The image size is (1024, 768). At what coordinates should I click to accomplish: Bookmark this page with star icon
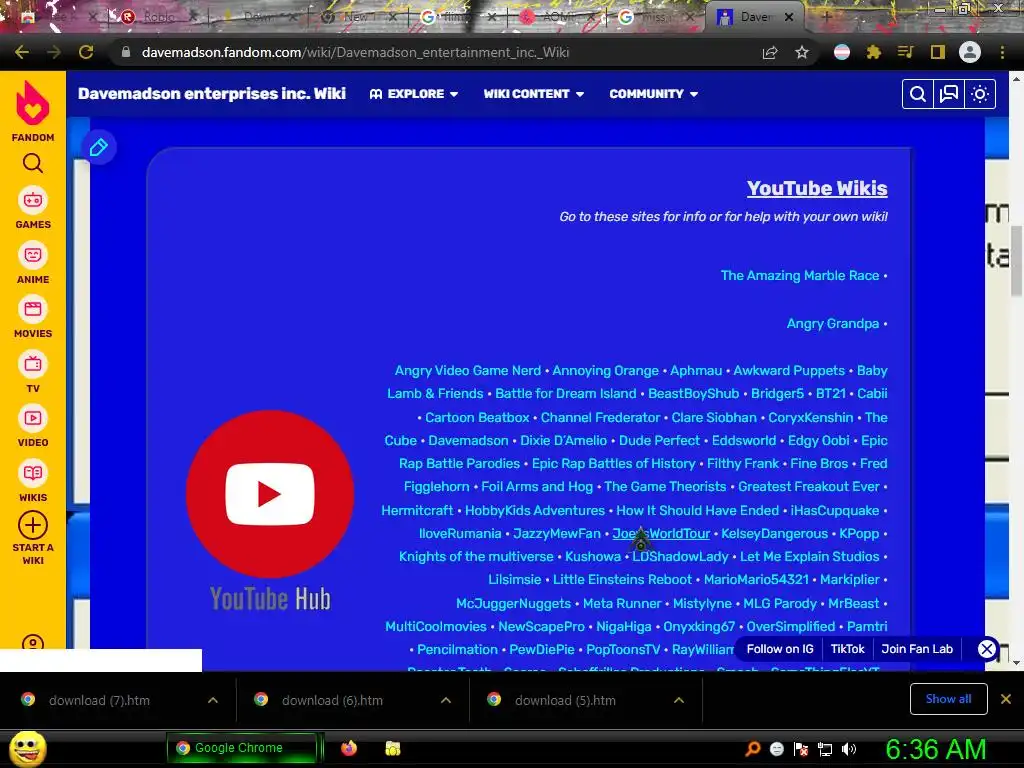[x=802, y=52]
